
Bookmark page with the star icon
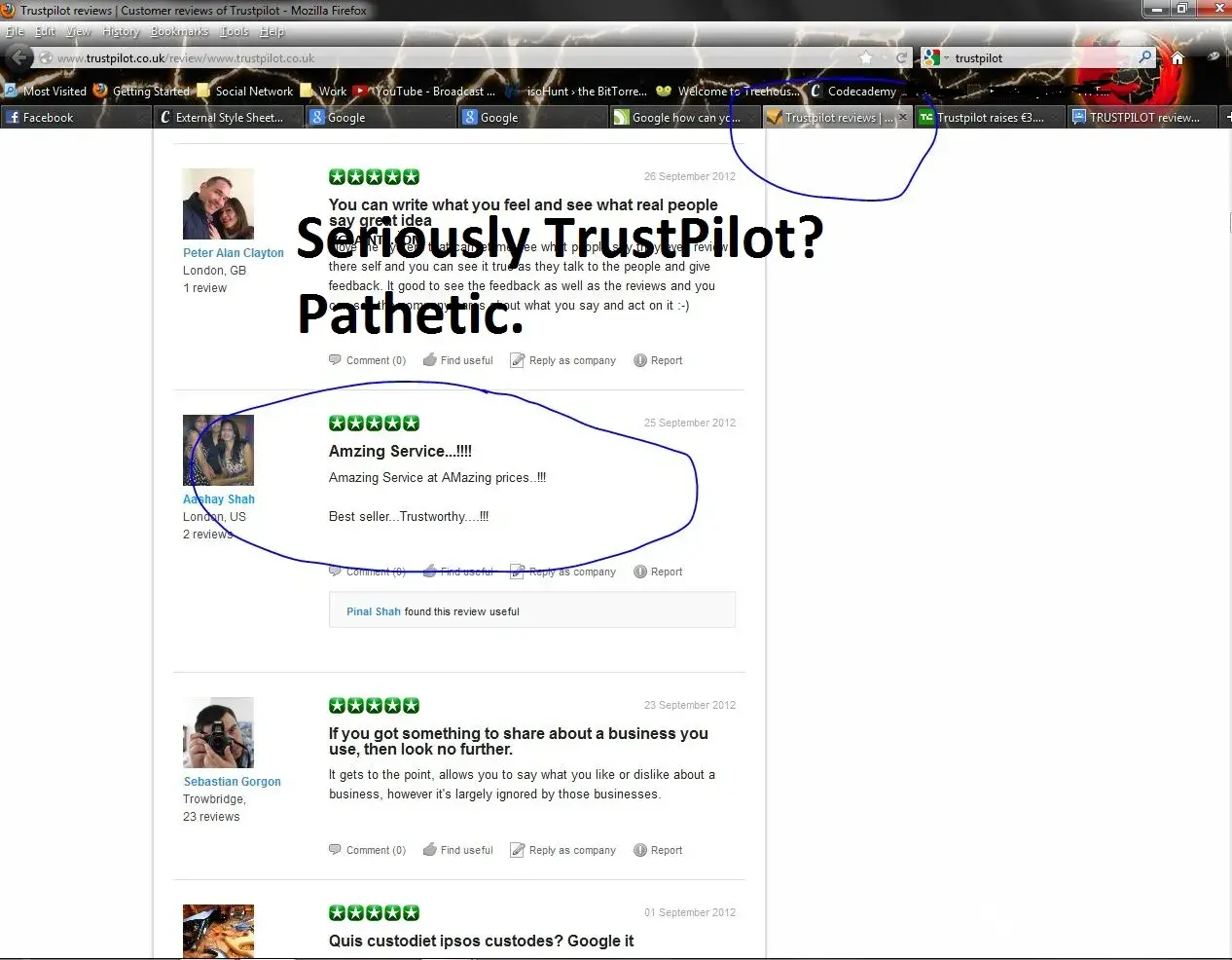[866, 58]
